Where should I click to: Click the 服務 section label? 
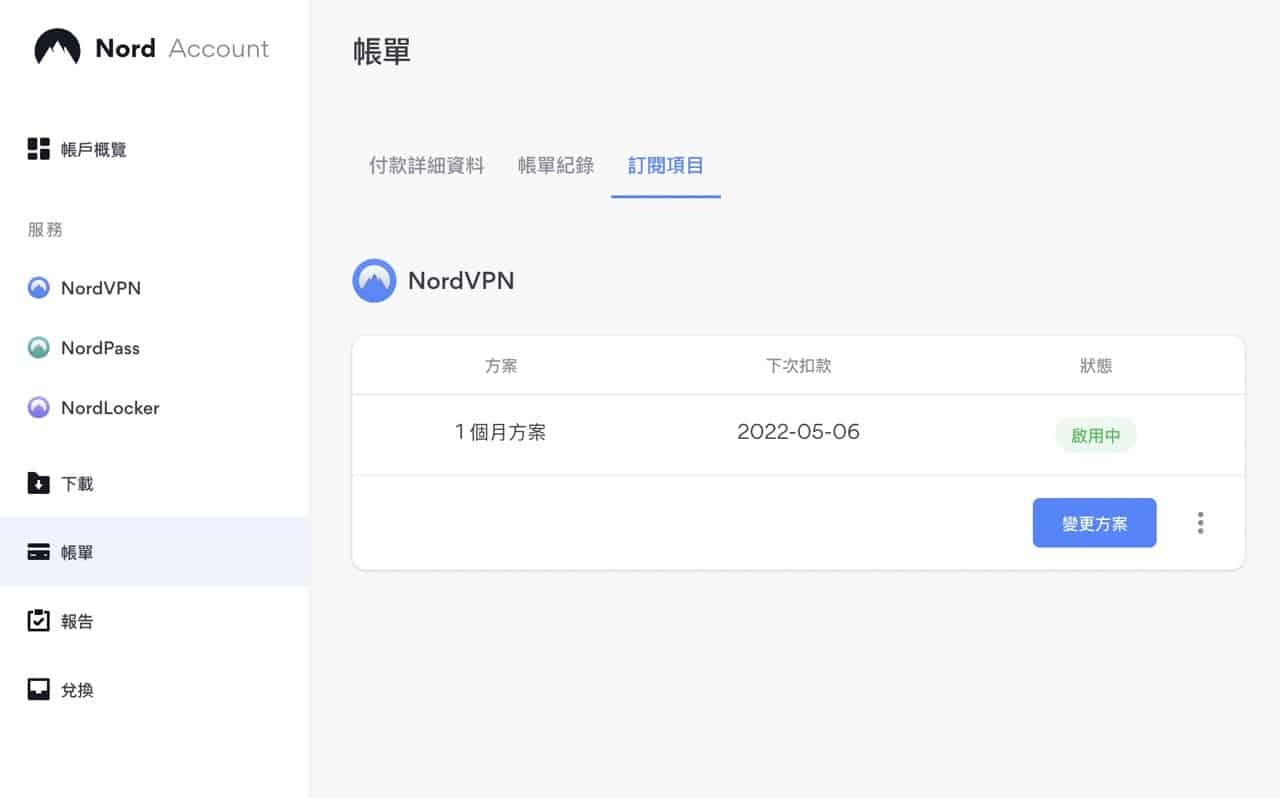(x=45, y=230)
